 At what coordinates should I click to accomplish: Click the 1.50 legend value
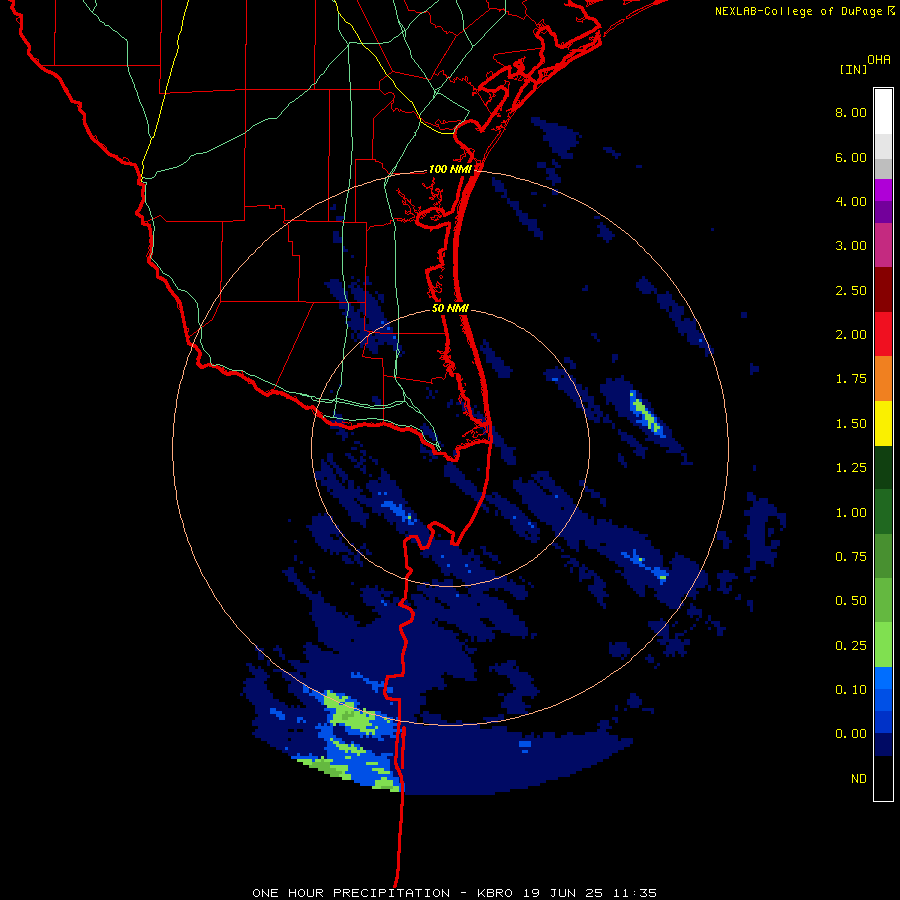click(851, 424)
